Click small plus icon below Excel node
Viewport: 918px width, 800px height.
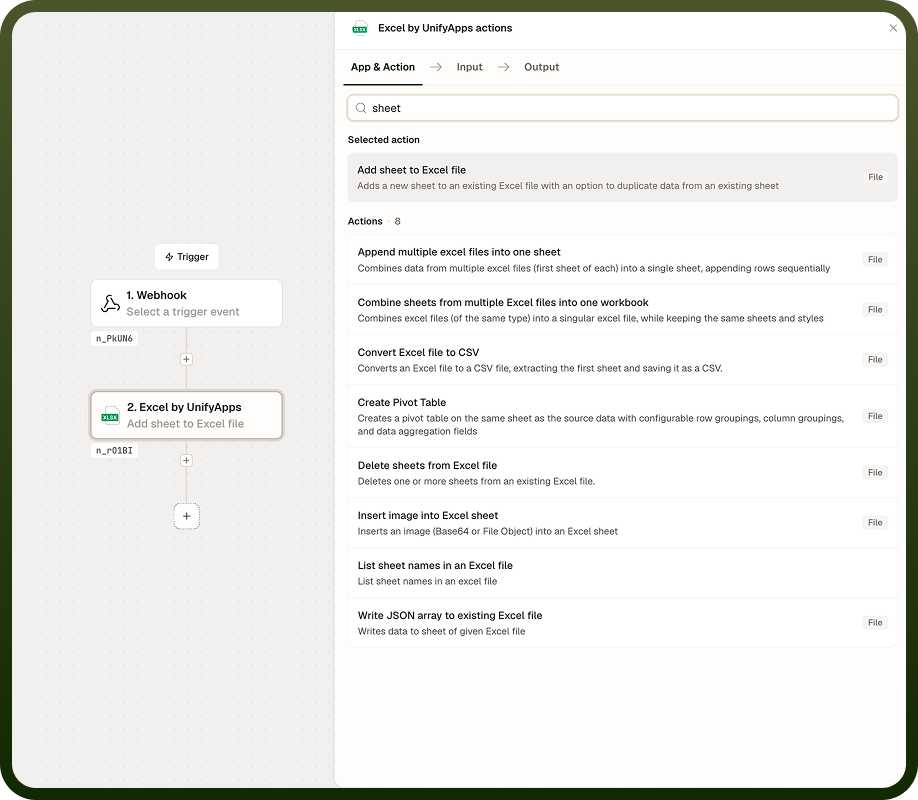[x=186, y=460]
